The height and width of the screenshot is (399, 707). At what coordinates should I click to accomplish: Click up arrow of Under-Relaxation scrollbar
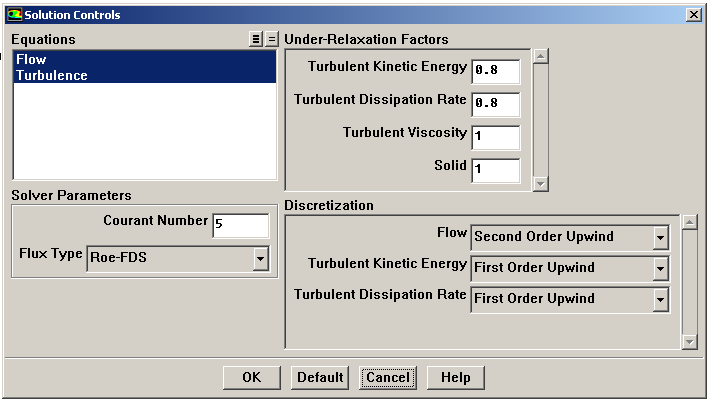pos(541,56)
